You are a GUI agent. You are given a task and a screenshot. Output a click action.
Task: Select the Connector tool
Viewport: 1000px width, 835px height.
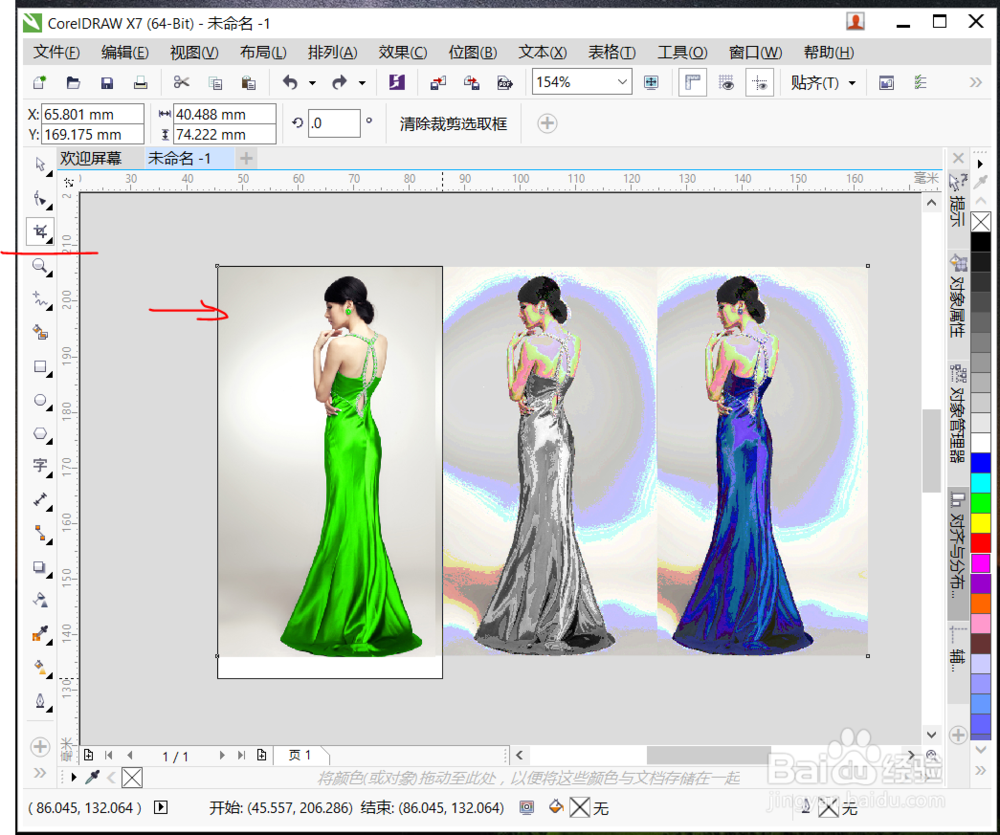point(40,533)
